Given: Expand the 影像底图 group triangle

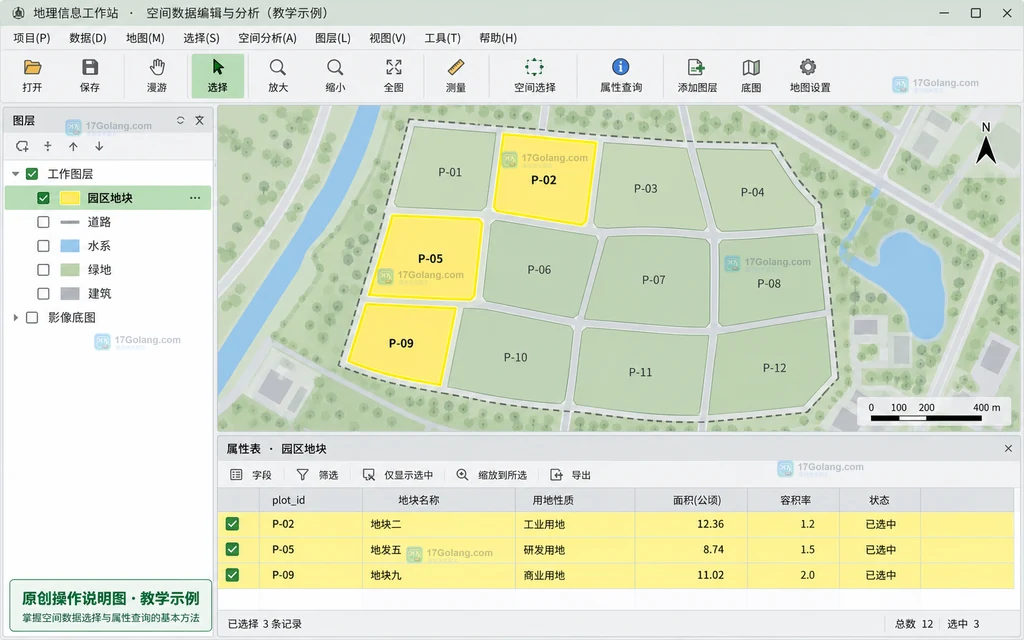Looking at the screenshot, I should (15, 317).
